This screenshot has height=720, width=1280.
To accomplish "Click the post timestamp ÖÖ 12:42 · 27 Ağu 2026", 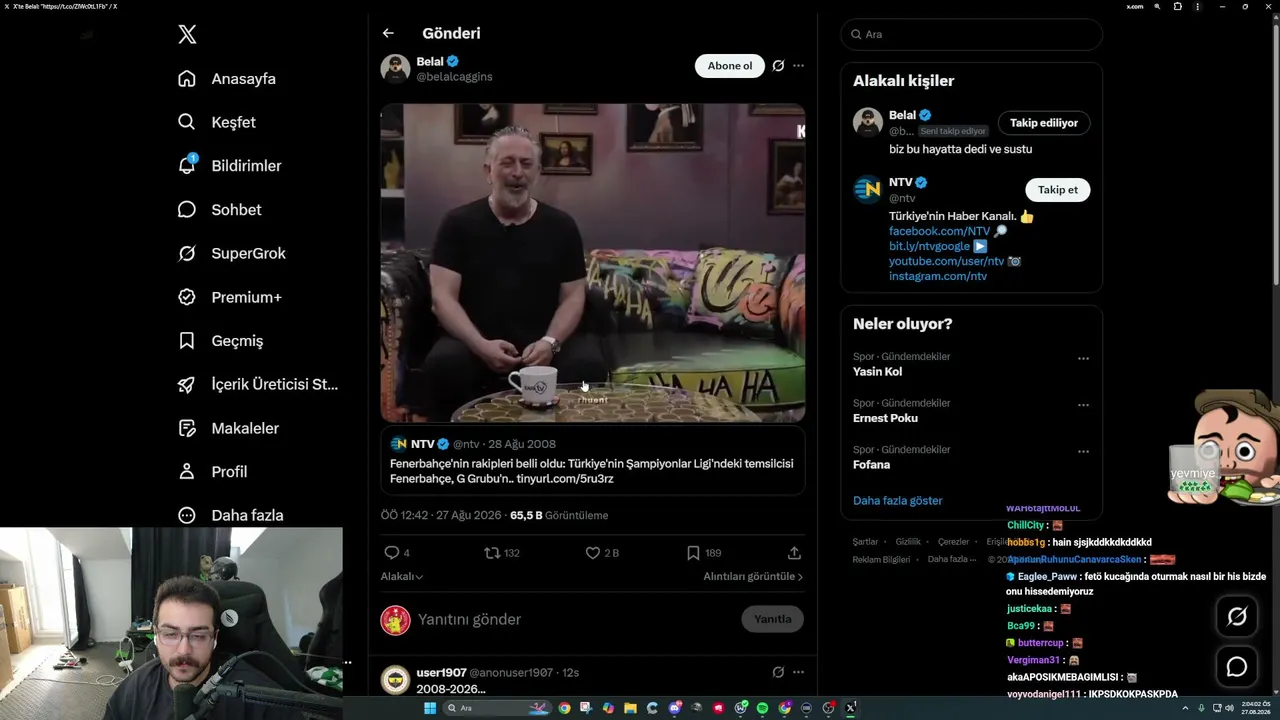I will [x=441, y=516].
